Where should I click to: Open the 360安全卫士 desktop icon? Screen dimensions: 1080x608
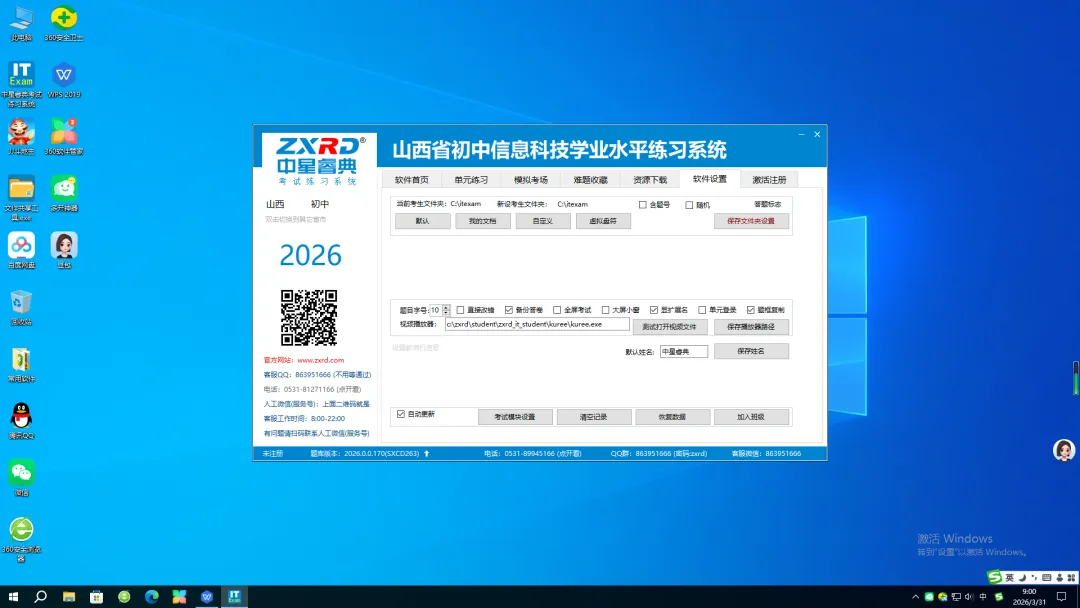point(63,23)
